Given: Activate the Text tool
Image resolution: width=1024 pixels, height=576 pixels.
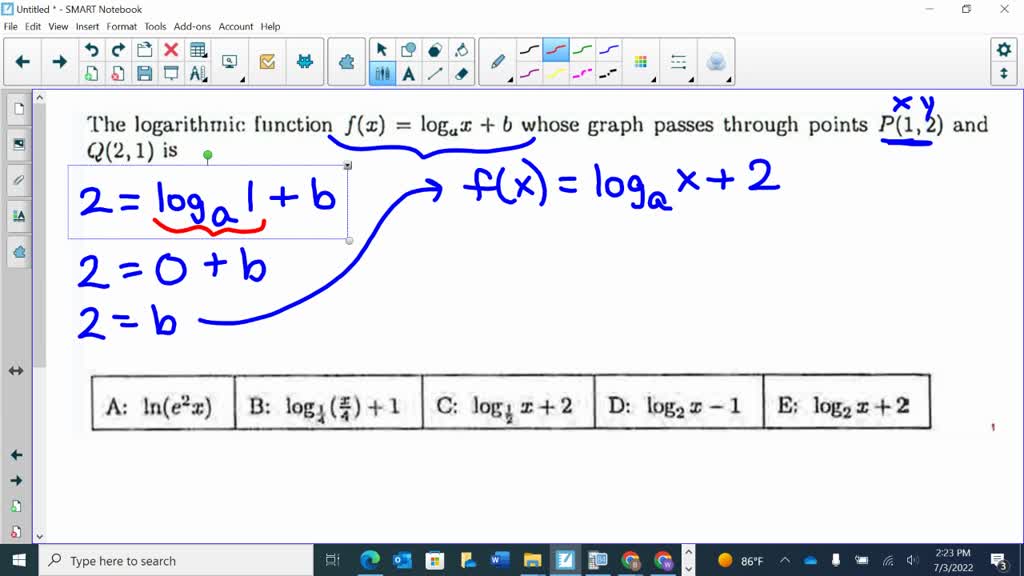Looking at the screenshot, I should tap(408, 74).
